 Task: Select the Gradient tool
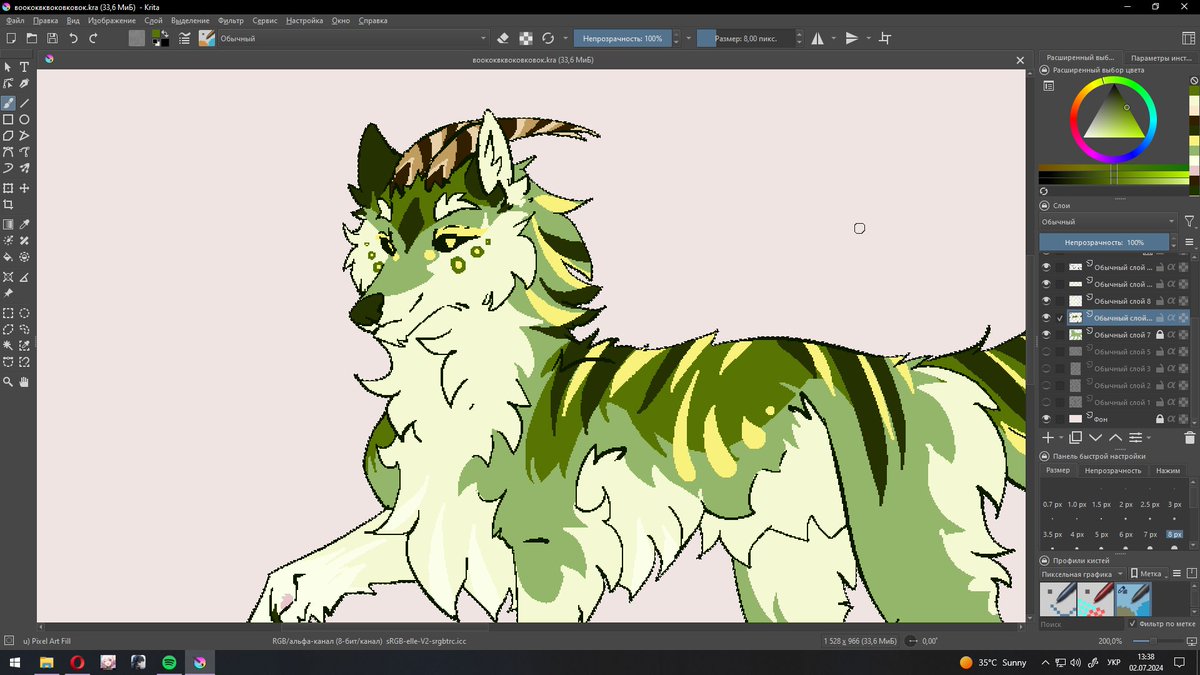tap(8, 225)
